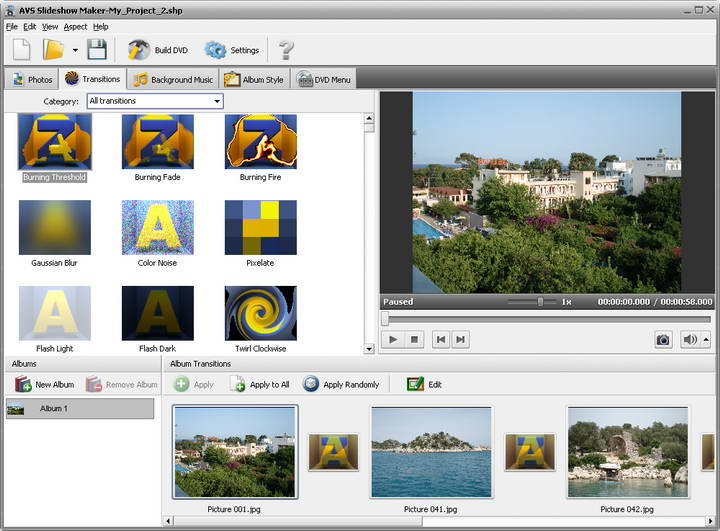Open project using the folder icon
The height and width of the screenshot is (531, 720).
[53, 50]
